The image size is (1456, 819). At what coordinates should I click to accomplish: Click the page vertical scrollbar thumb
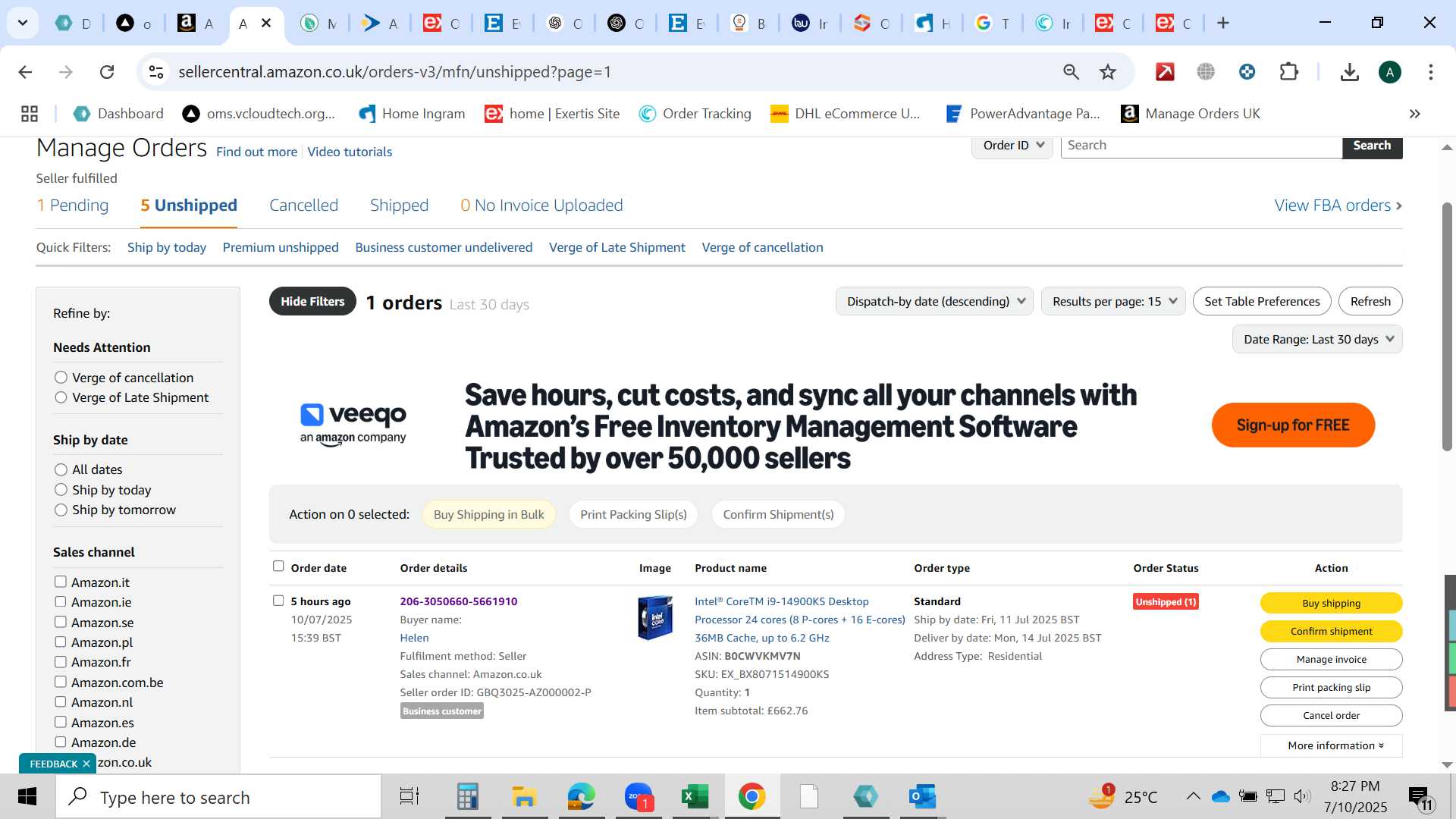coord(1447,326)
